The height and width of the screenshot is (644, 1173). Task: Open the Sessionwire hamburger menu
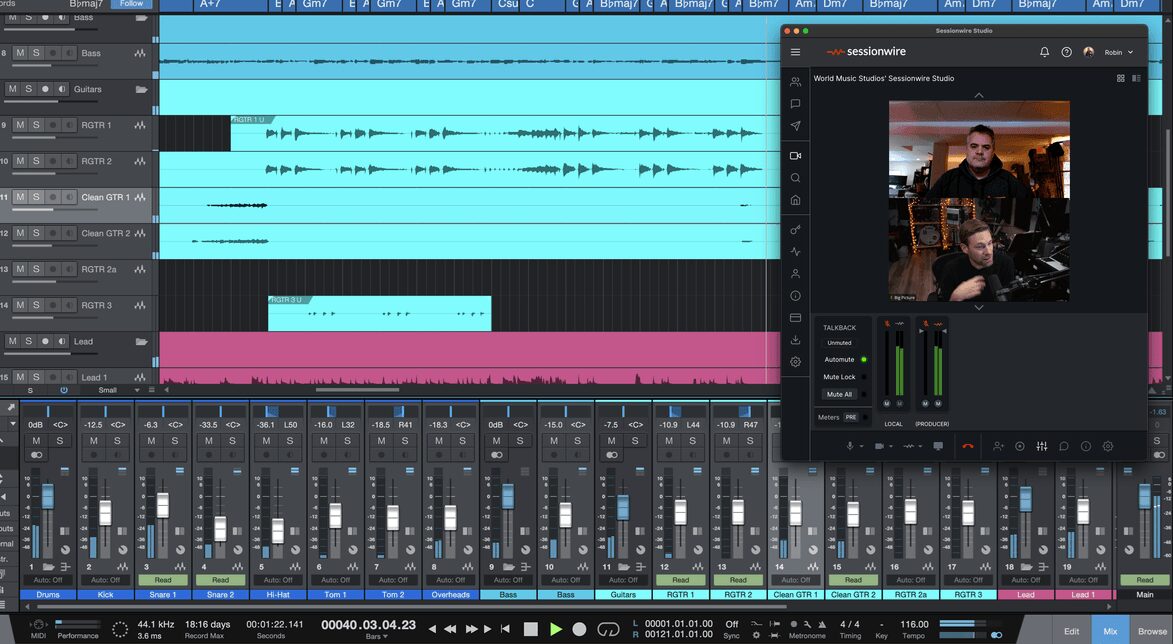tap(795, 52)
